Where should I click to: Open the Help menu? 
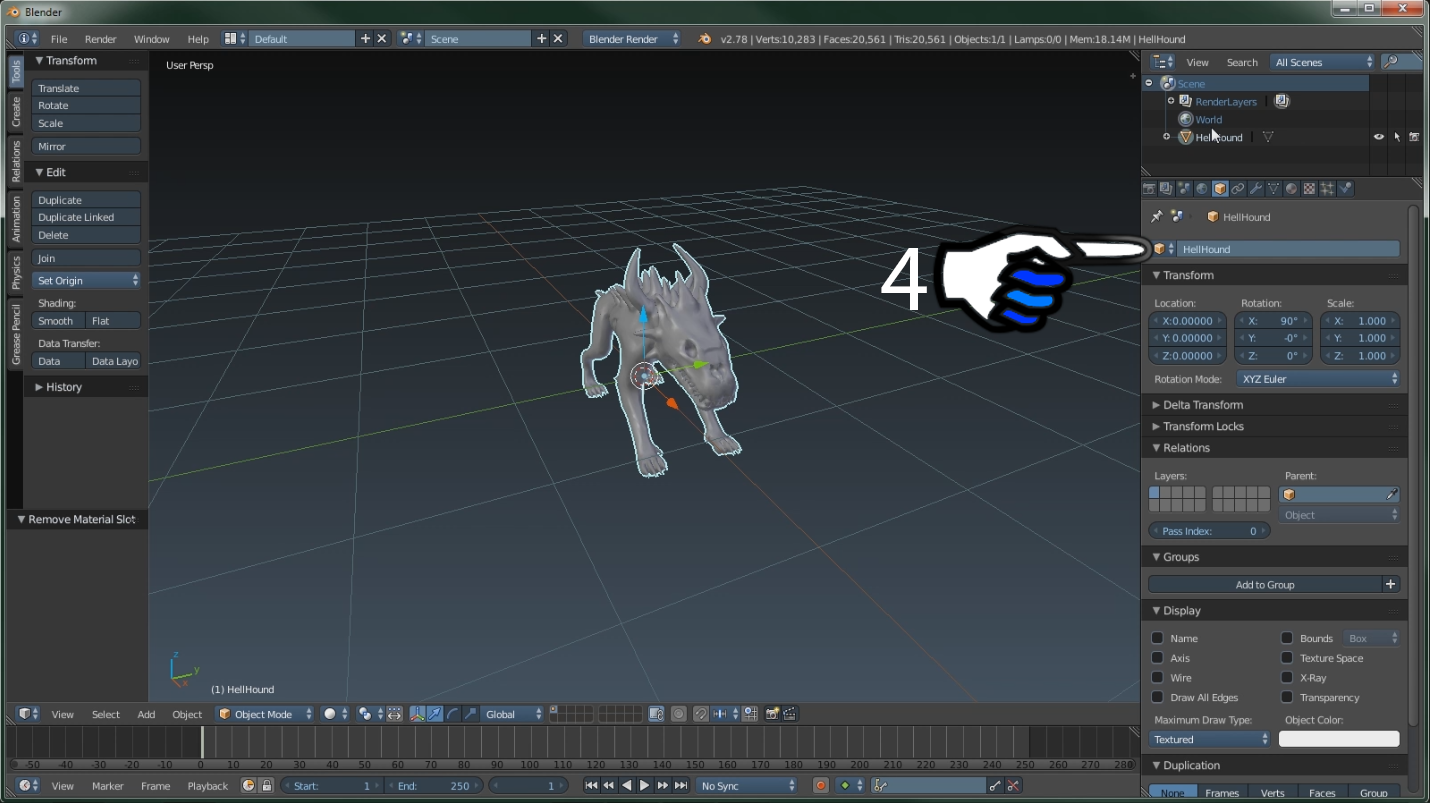pyautogui.click(x=198, y=39)
